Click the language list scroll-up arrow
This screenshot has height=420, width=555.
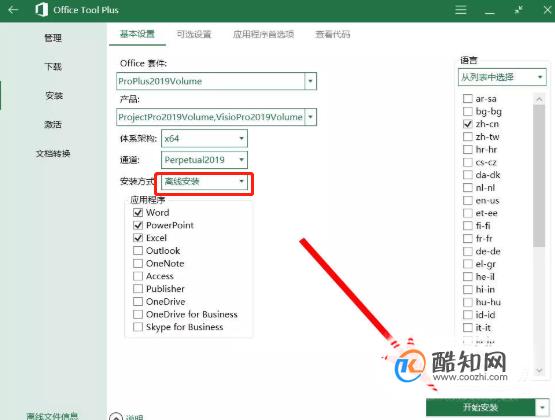click(539, 99)
